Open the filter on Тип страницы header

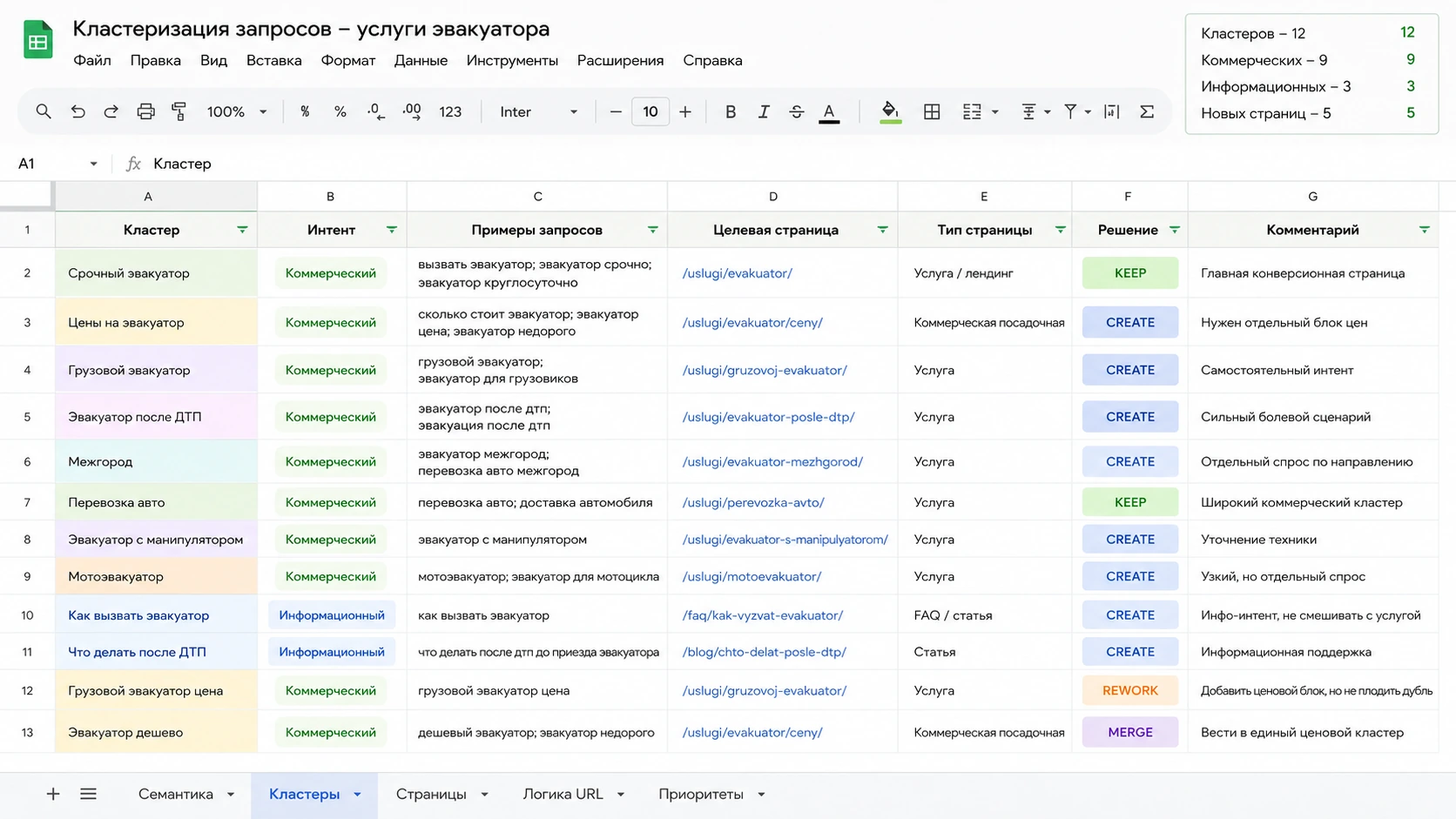point(1061,230)
